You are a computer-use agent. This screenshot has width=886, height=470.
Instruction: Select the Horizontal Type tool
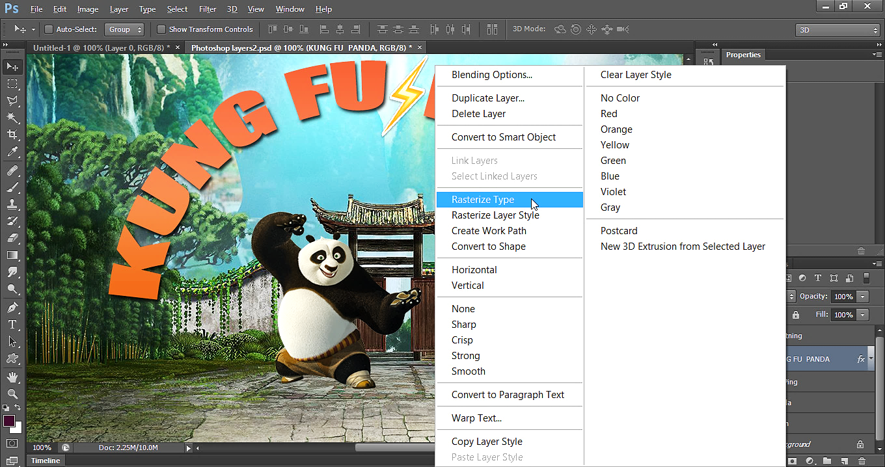point(12,325)
